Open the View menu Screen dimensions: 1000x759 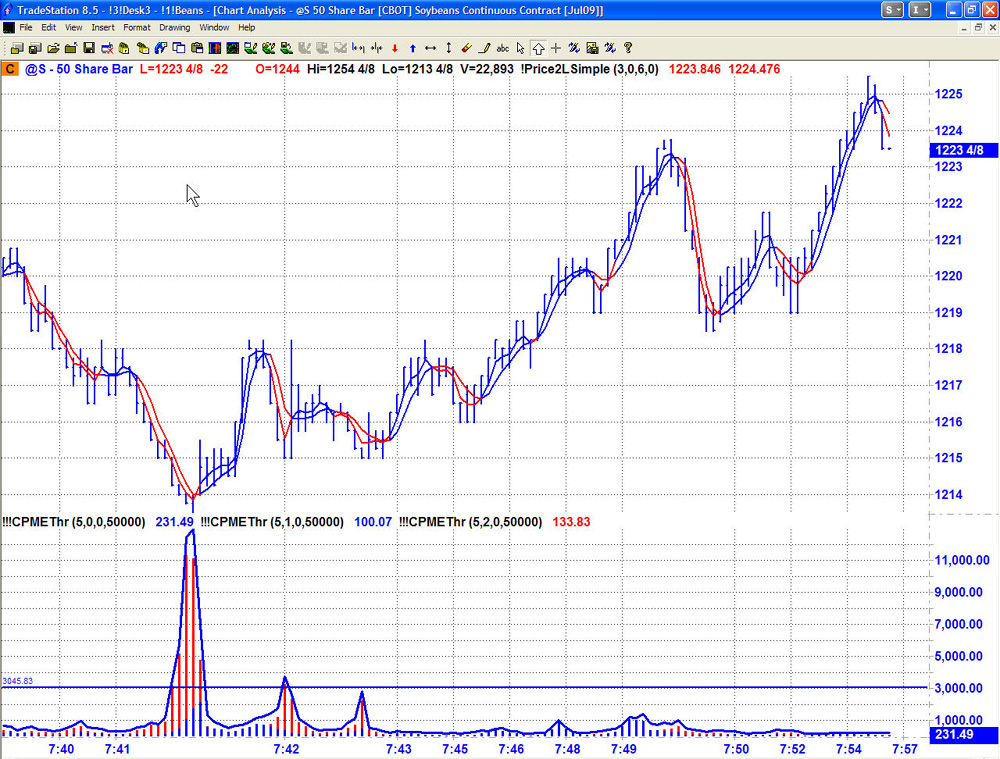73,27
